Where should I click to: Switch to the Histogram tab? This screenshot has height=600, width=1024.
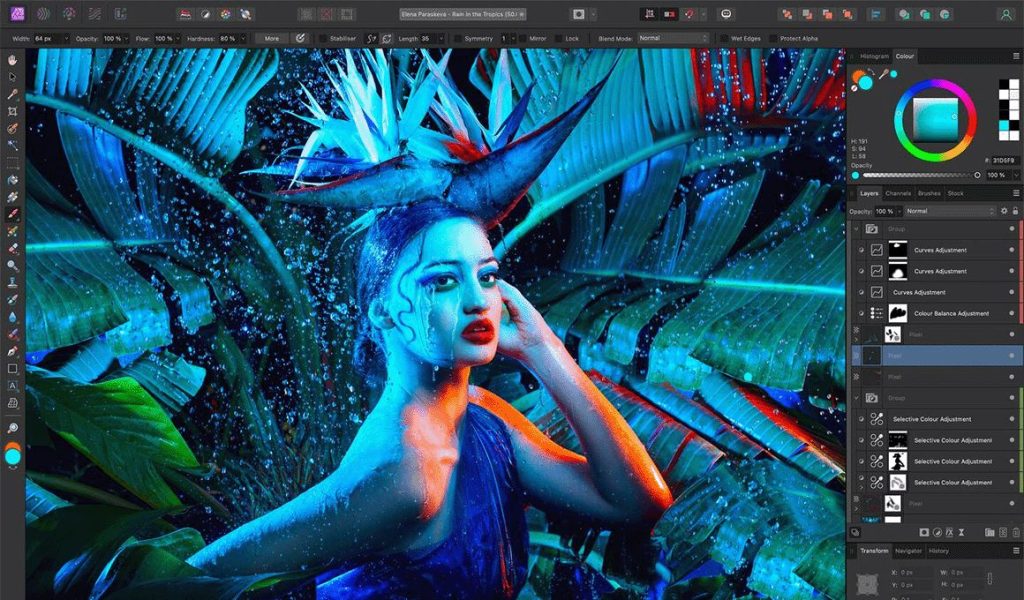coord(874,56)
